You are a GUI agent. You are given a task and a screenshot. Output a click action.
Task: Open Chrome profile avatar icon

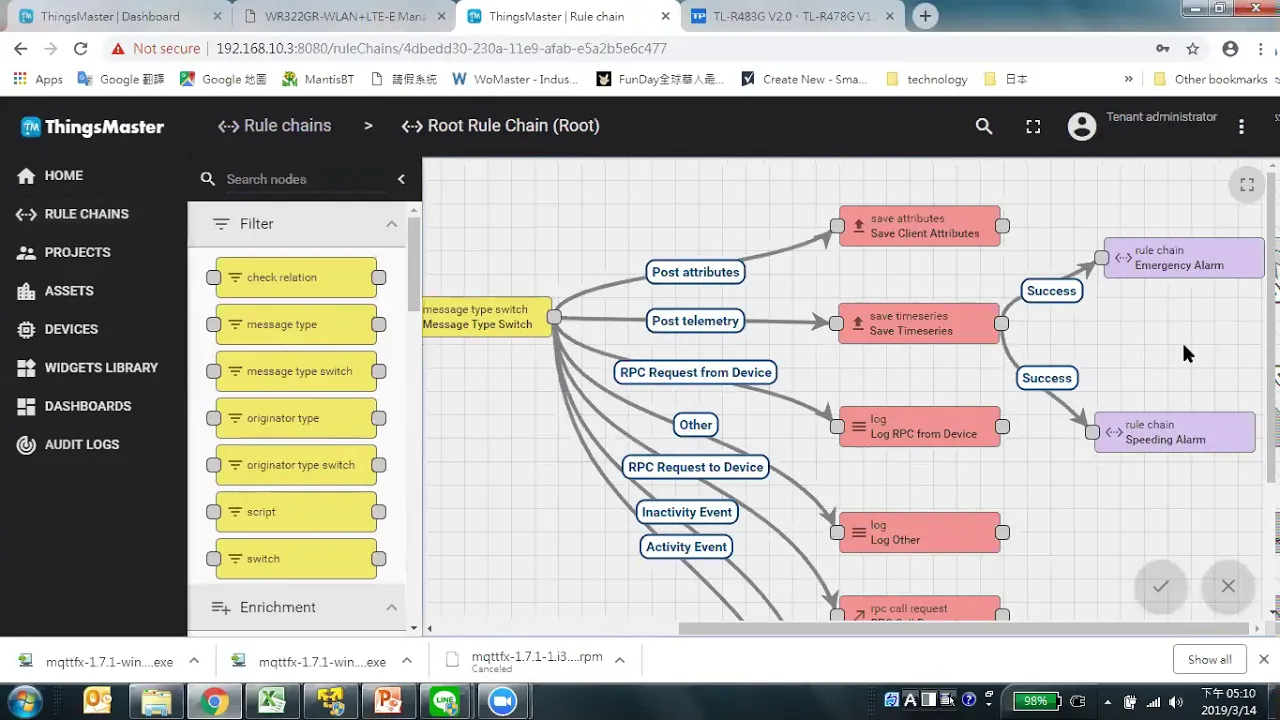(x=1230, y=48)
